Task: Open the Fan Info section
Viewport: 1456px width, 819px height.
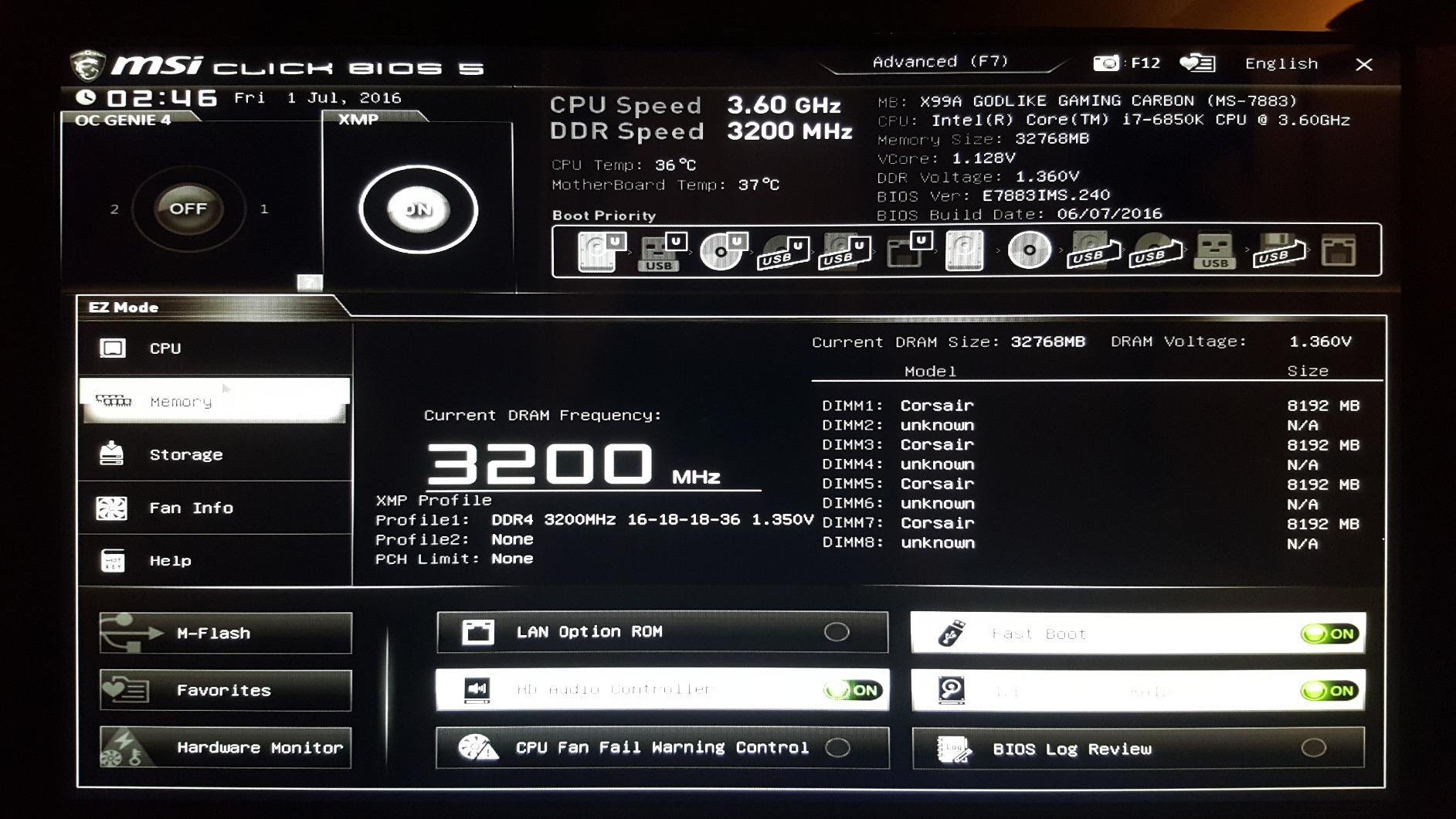Action: click(215, 508)
